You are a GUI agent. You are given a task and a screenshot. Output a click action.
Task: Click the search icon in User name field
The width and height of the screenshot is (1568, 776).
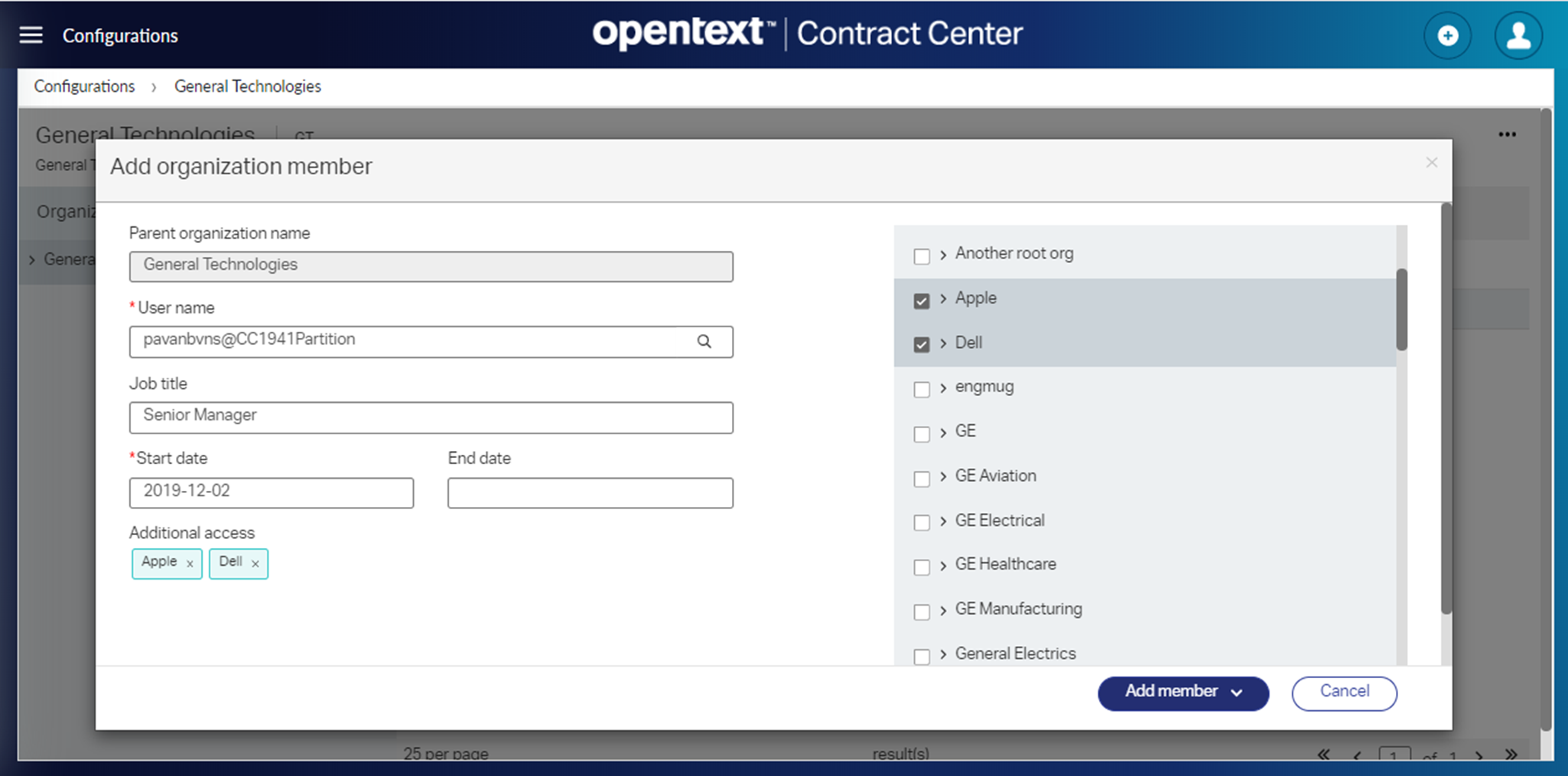(x=704, y=341)
